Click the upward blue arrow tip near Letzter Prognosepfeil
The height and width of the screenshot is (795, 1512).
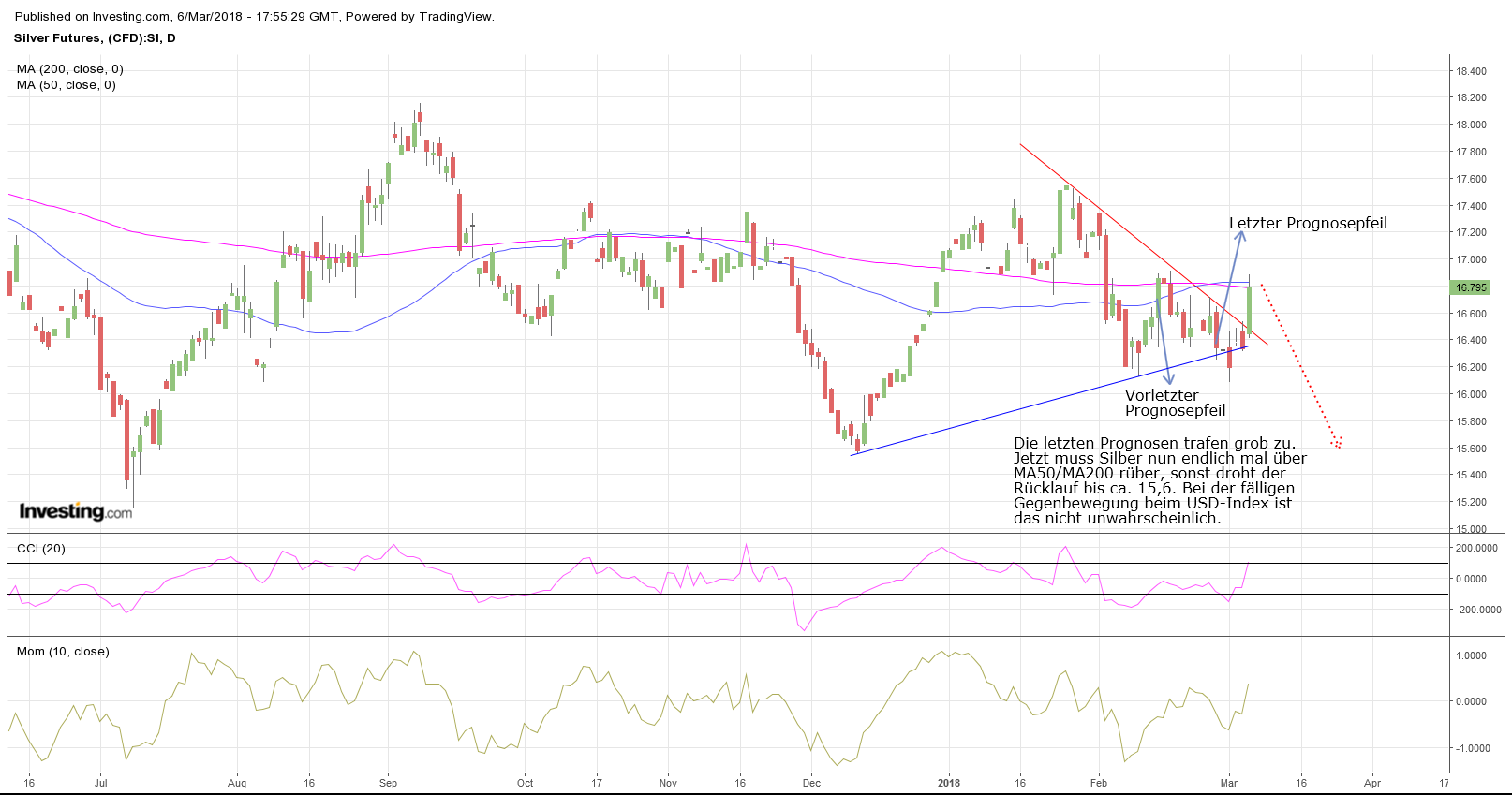pyautogui.click(x=1240, y=234)
